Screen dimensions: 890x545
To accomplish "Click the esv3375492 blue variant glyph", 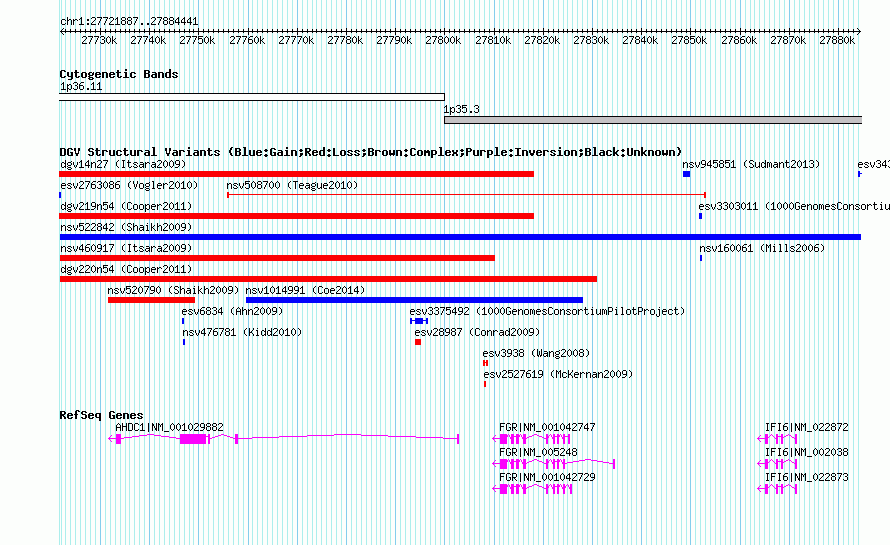I will [x=419, y=321].
